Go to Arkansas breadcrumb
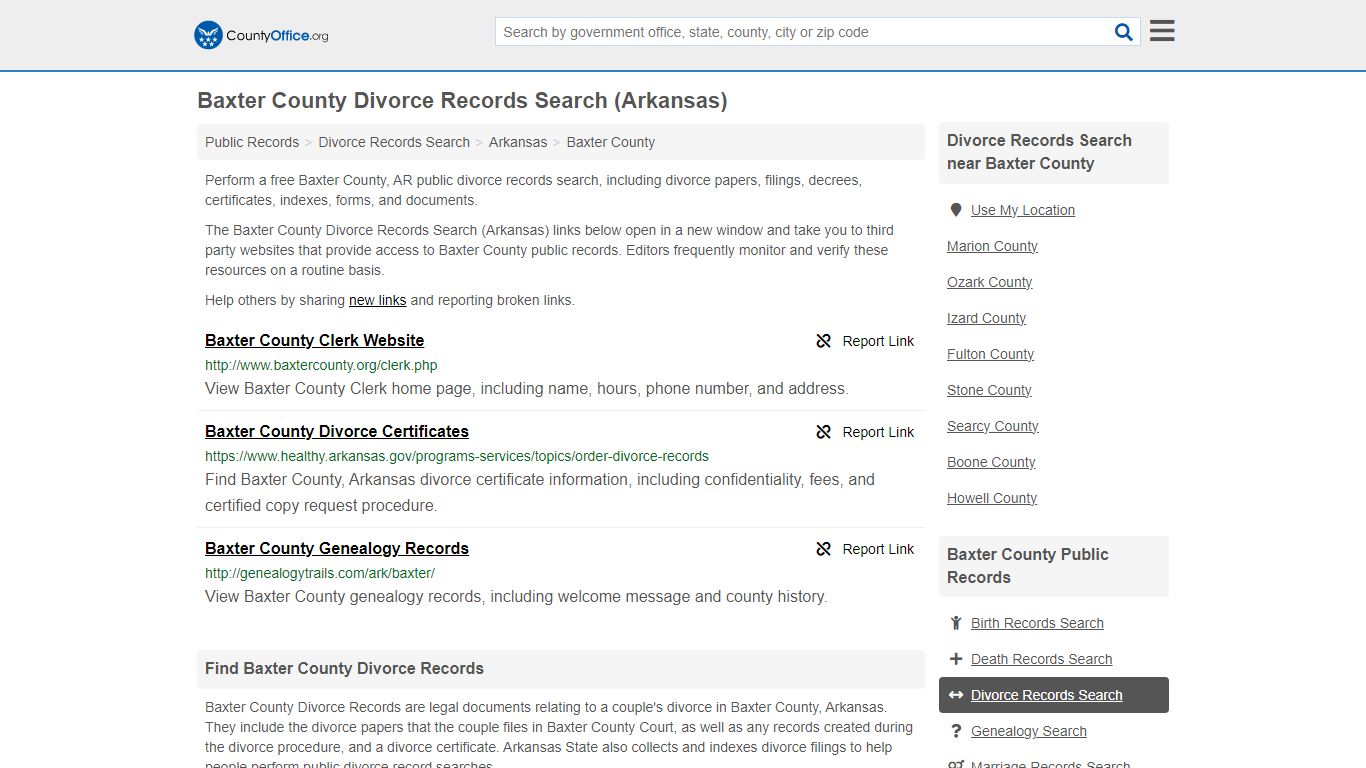 [x=518, y=142]
